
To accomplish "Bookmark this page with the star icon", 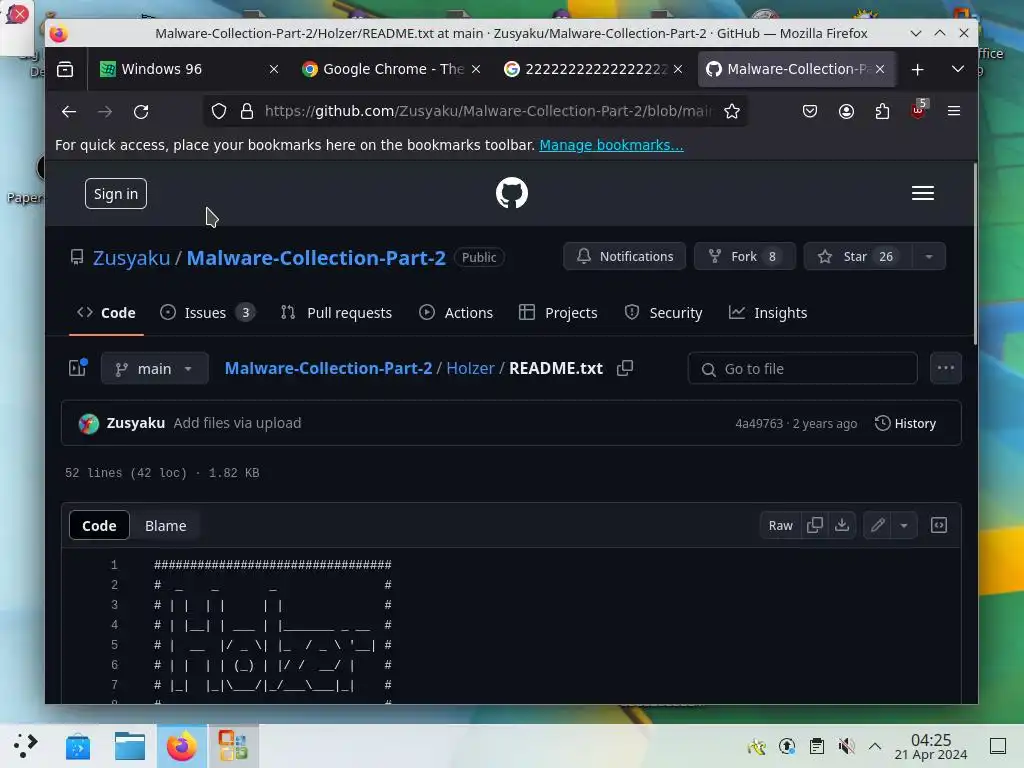I will pos(731,112).
